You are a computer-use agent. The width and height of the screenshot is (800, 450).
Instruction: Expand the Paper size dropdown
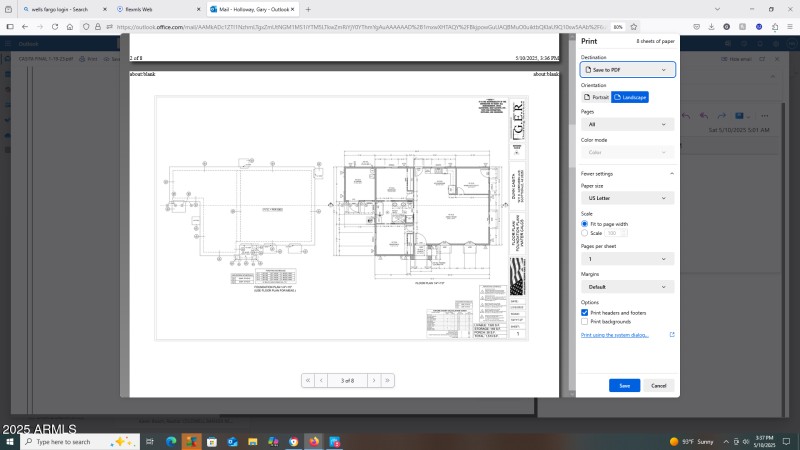627,198
